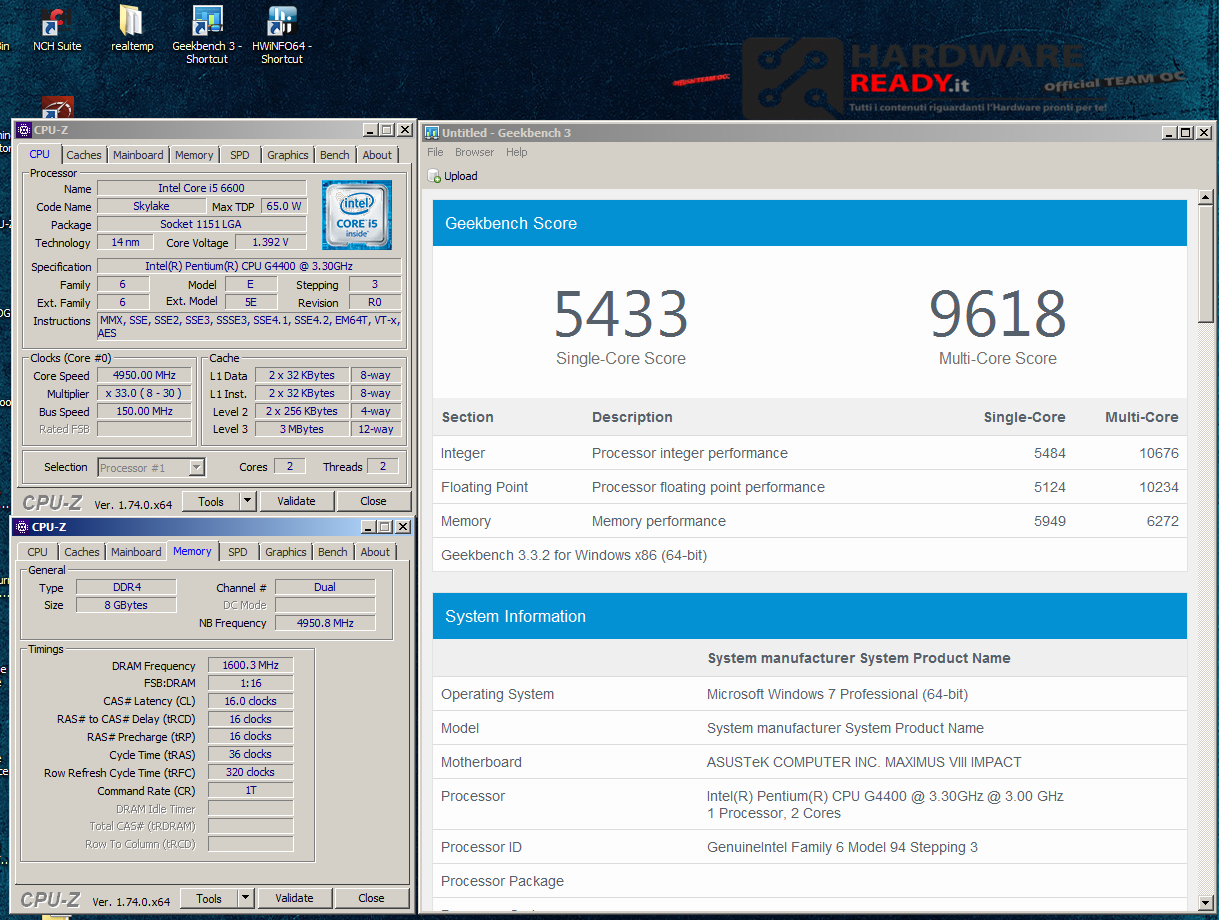Switch to Mainboard tab in top CPU-Z
This screenshot has height=920, width=1219.
138,155
